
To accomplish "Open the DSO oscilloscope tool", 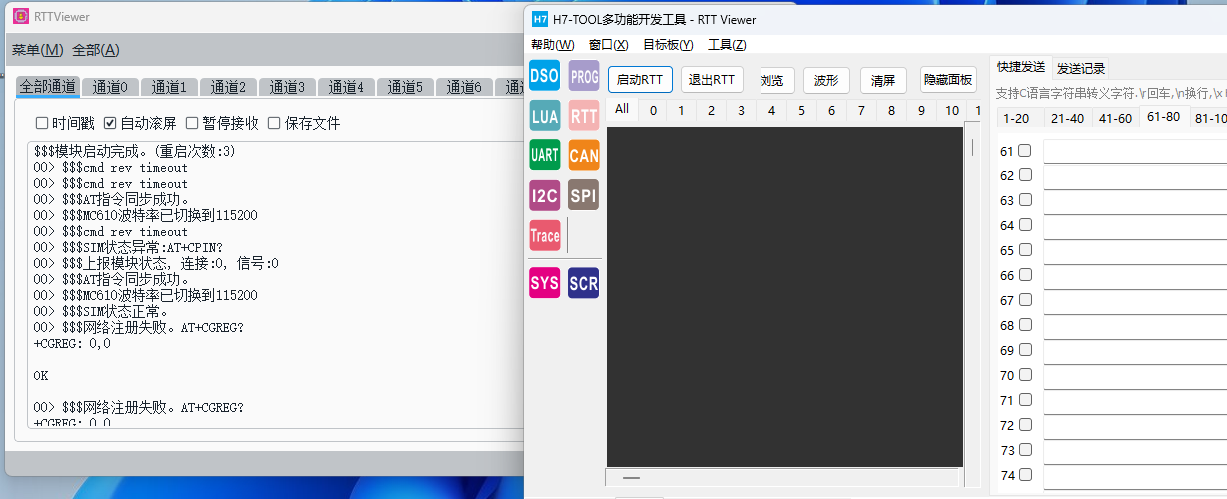I will point(545,76).
